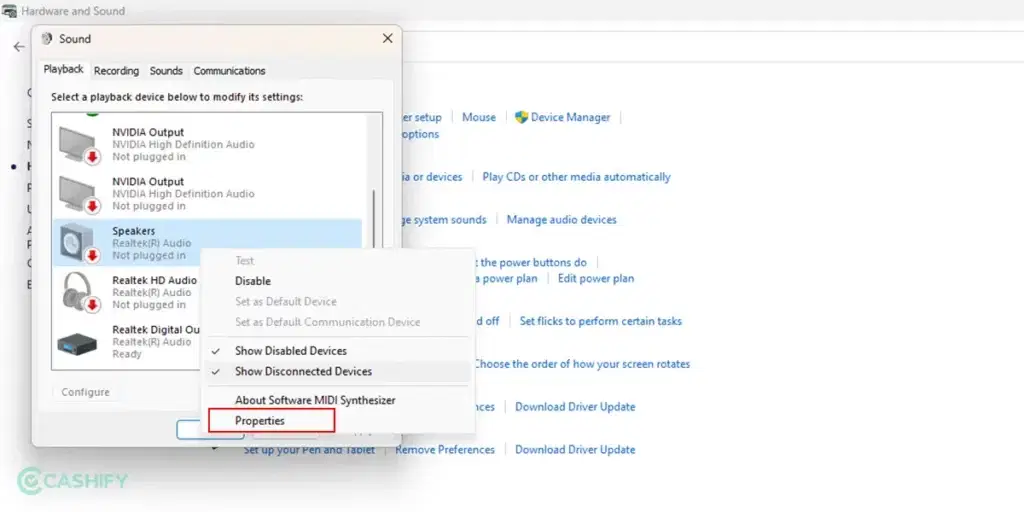1024x512 pixels.
Task: Open Play CDs or other media automatically
Action: pyautogui.click(x=576, y=177)
